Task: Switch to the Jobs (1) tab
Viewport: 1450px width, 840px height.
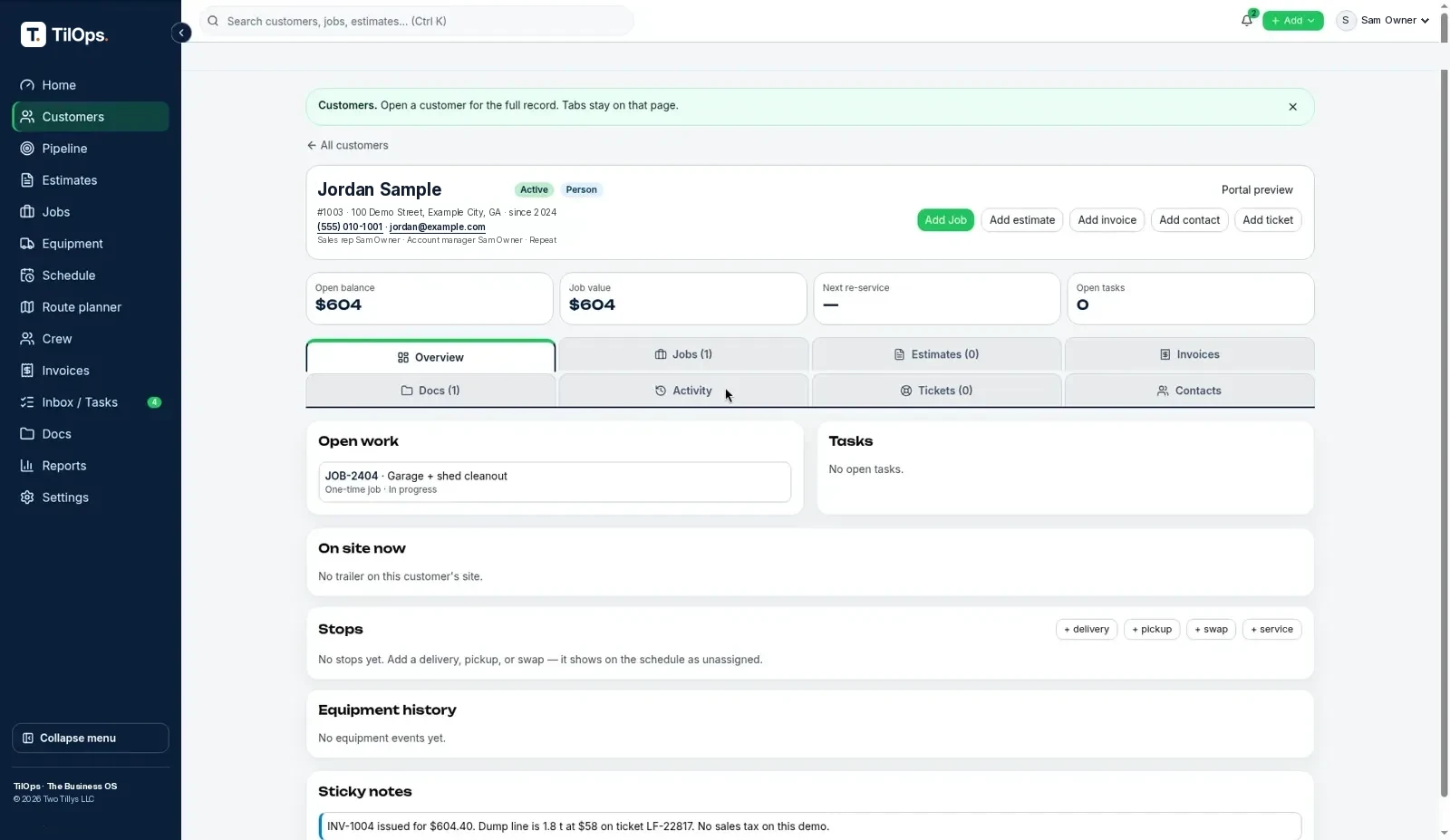Action: 683,354
